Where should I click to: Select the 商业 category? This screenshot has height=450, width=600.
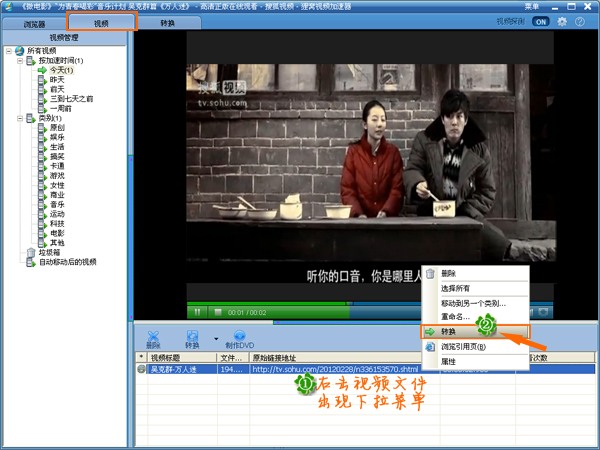pyautogui.click(x=57, y=195)
